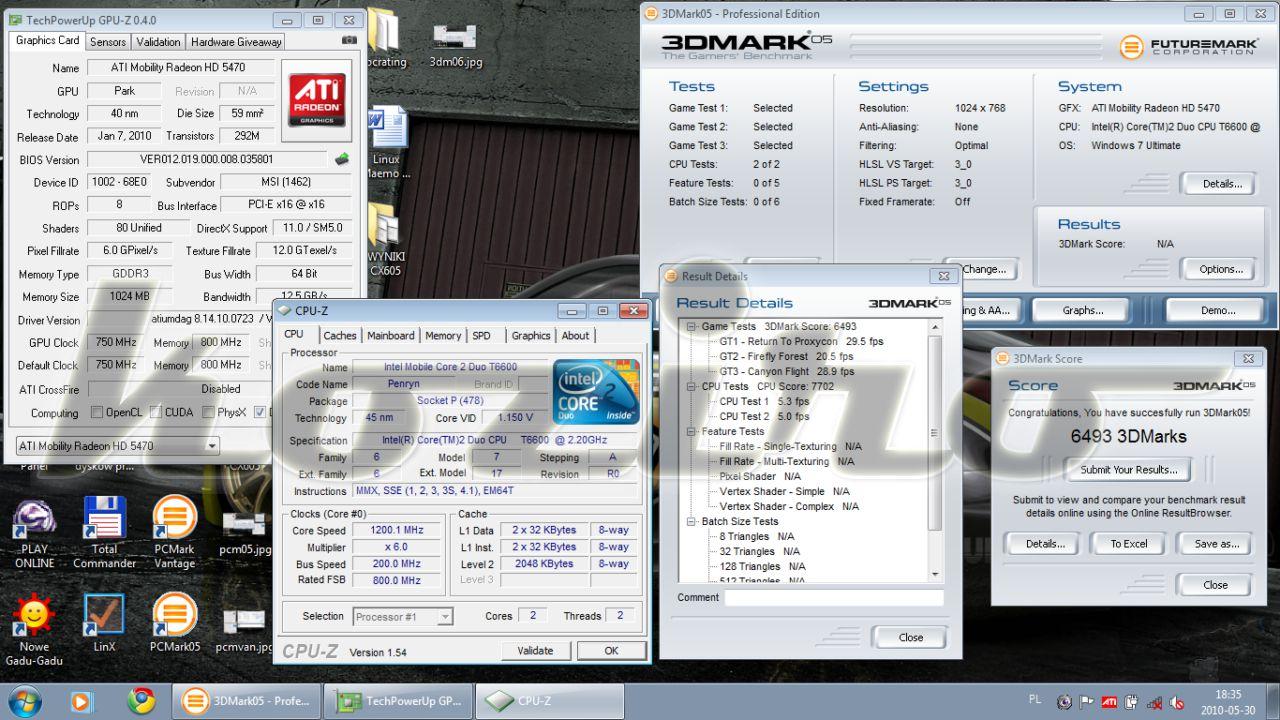Open the PCMark05 desktop shortcut
Image resolution: width=1280 pixels, height=720 pixels.
[174, 623]
